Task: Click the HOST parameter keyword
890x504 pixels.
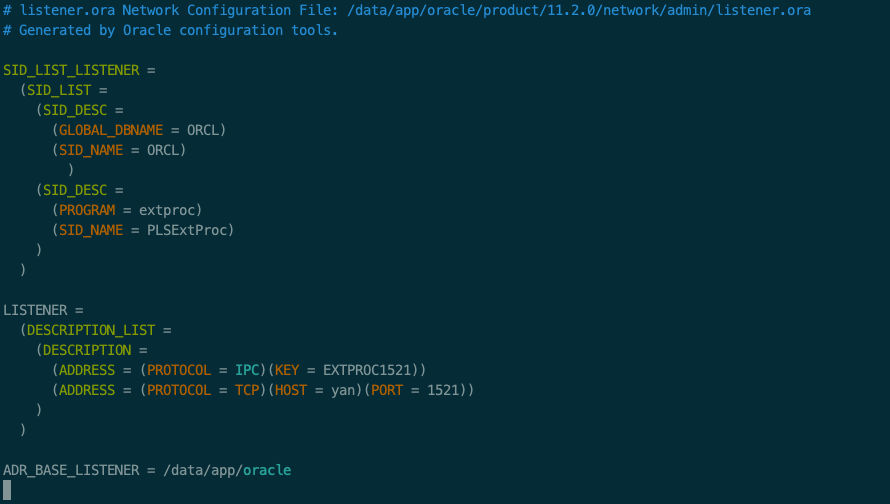Action: tap(291, 390)
